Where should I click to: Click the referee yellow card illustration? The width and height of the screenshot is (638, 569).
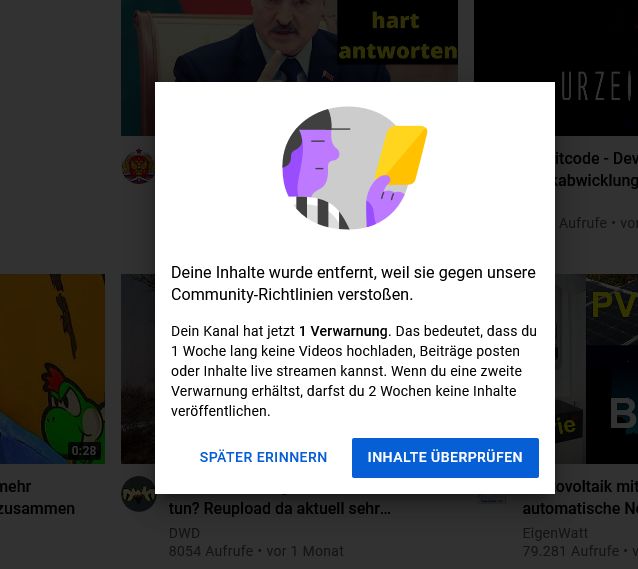[354, 168]
